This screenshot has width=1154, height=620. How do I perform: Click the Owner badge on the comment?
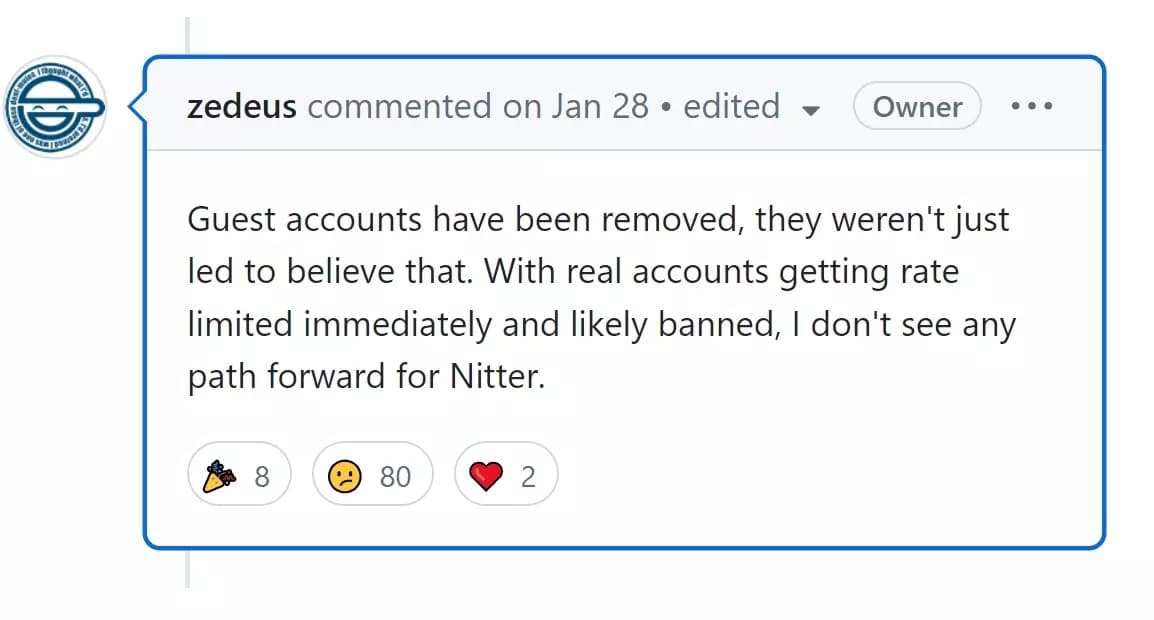pyautogui.click(x=916, y=105)
